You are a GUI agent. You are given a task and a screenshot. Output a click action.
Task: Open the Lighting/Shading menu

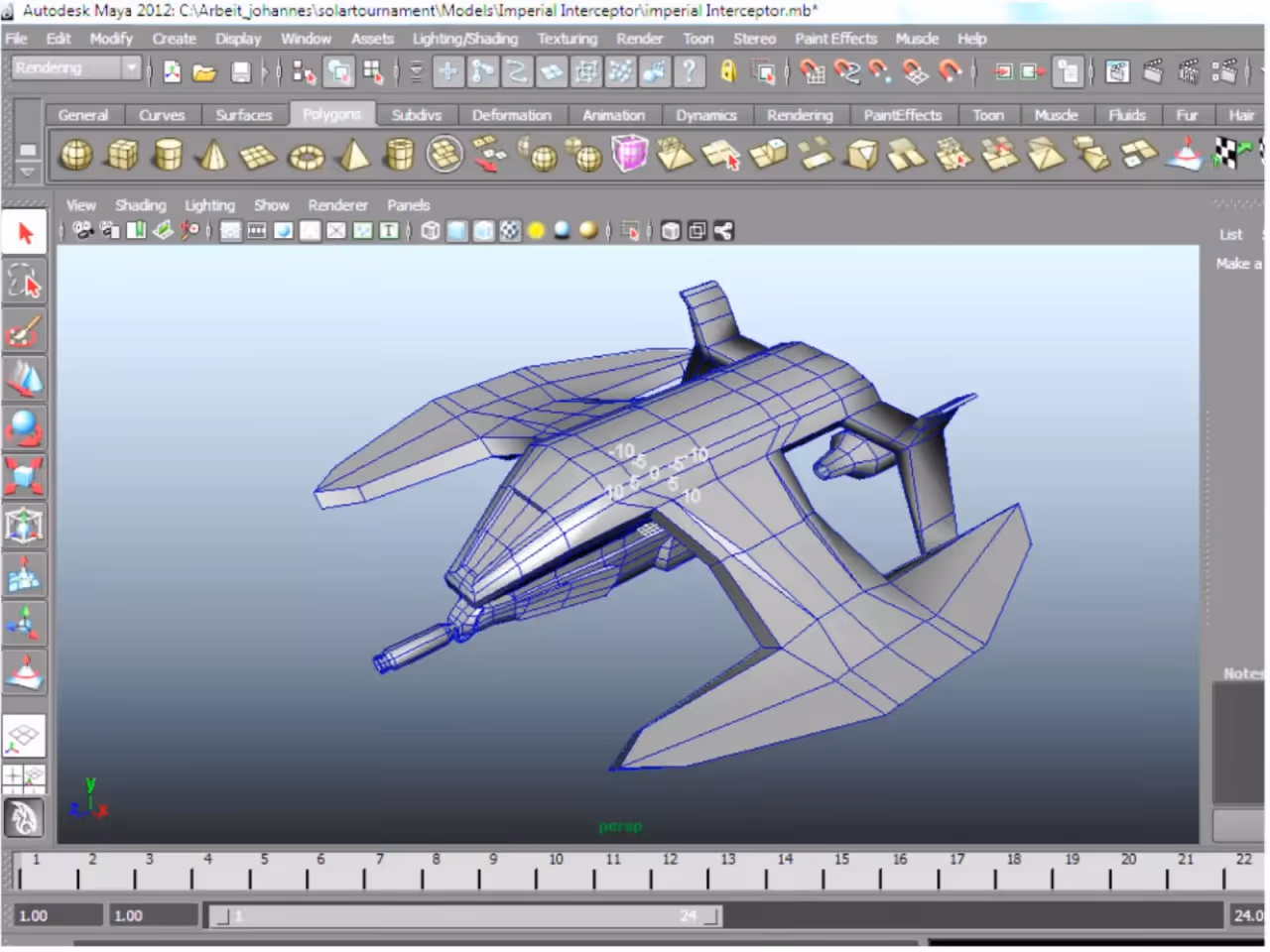465,39
